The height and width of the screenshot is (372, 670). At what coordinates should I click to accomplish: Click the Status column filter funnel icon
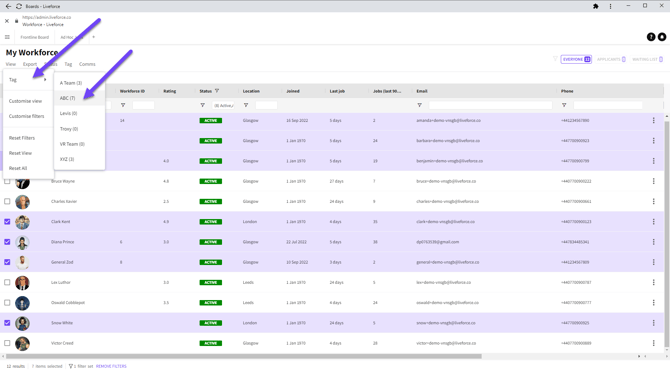[203, 105]
